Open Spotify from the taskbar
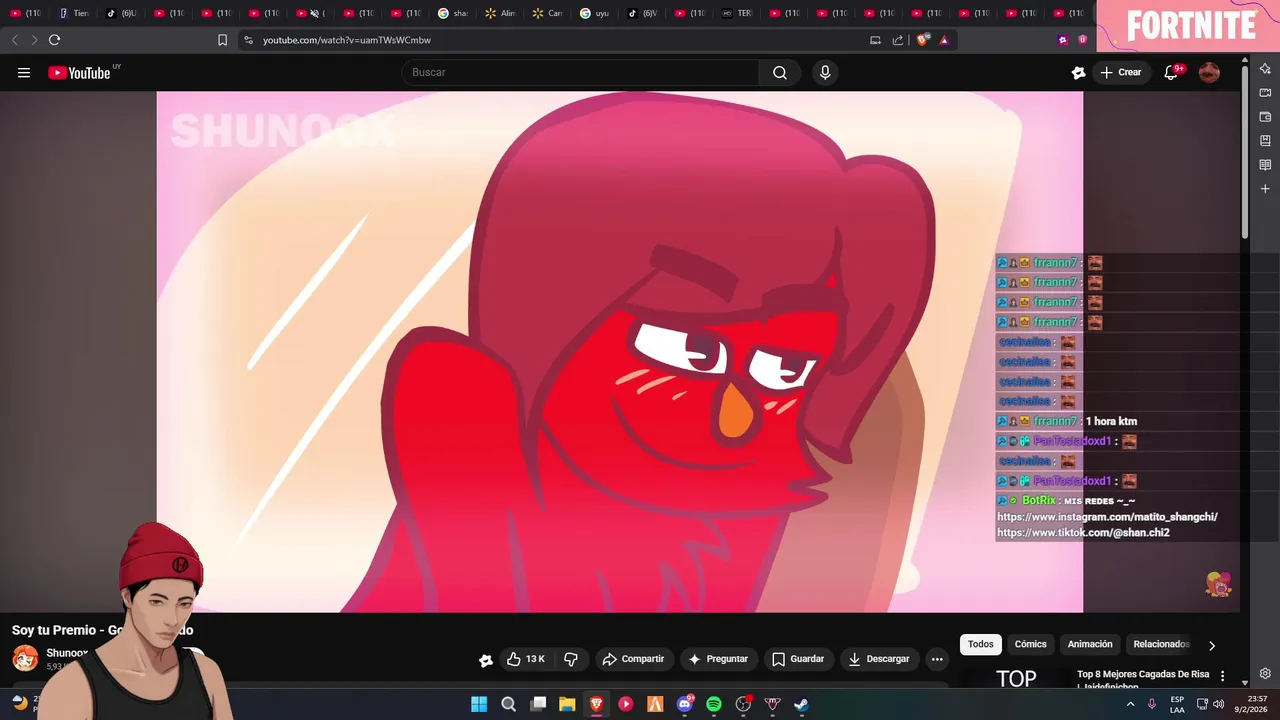Viewport: 1280px width, 720px height. coord(714,704)
